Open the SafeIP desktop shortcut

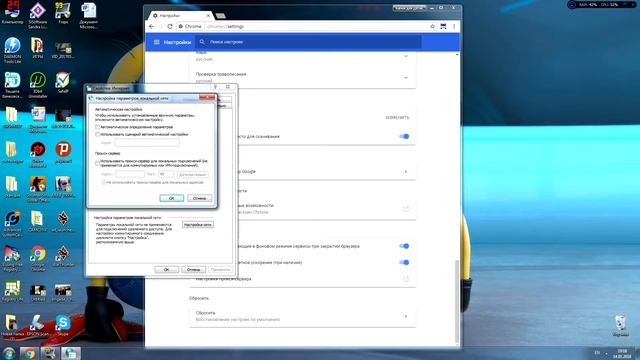63,82
